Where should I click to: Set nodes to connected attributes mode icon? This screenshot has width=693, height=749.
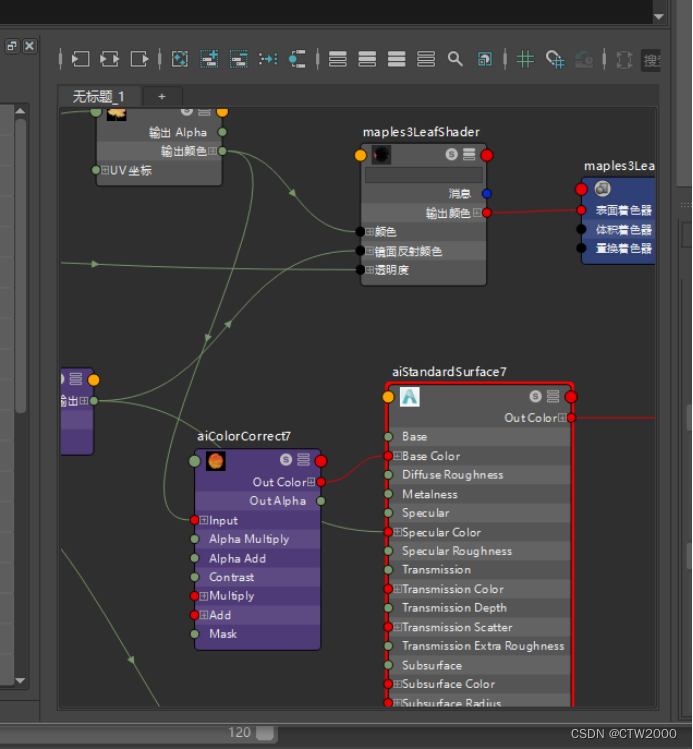click(x=367, y=59)
